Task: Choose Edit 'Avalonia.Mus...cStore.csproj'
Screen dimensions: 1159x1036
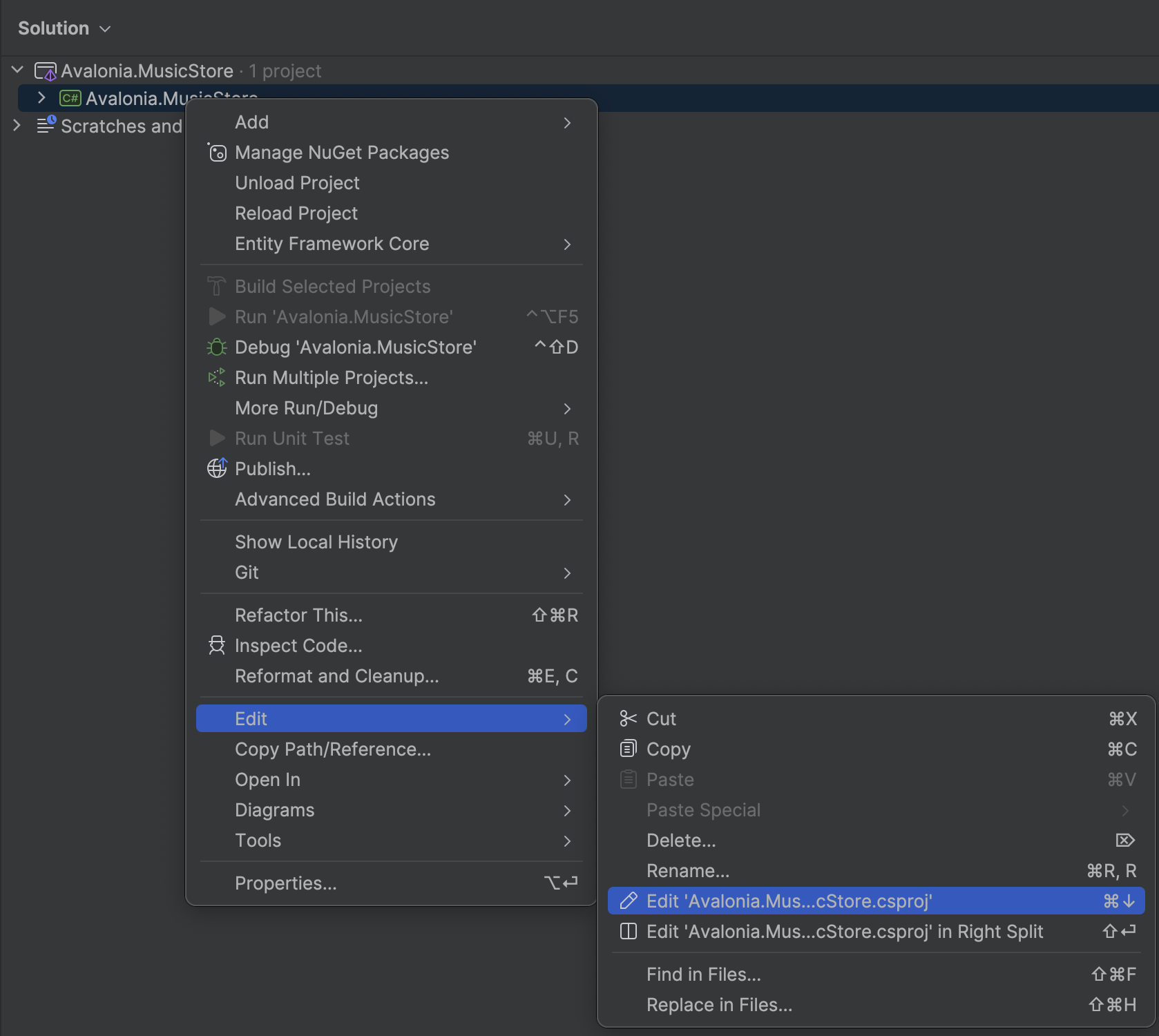Action: 877,901
